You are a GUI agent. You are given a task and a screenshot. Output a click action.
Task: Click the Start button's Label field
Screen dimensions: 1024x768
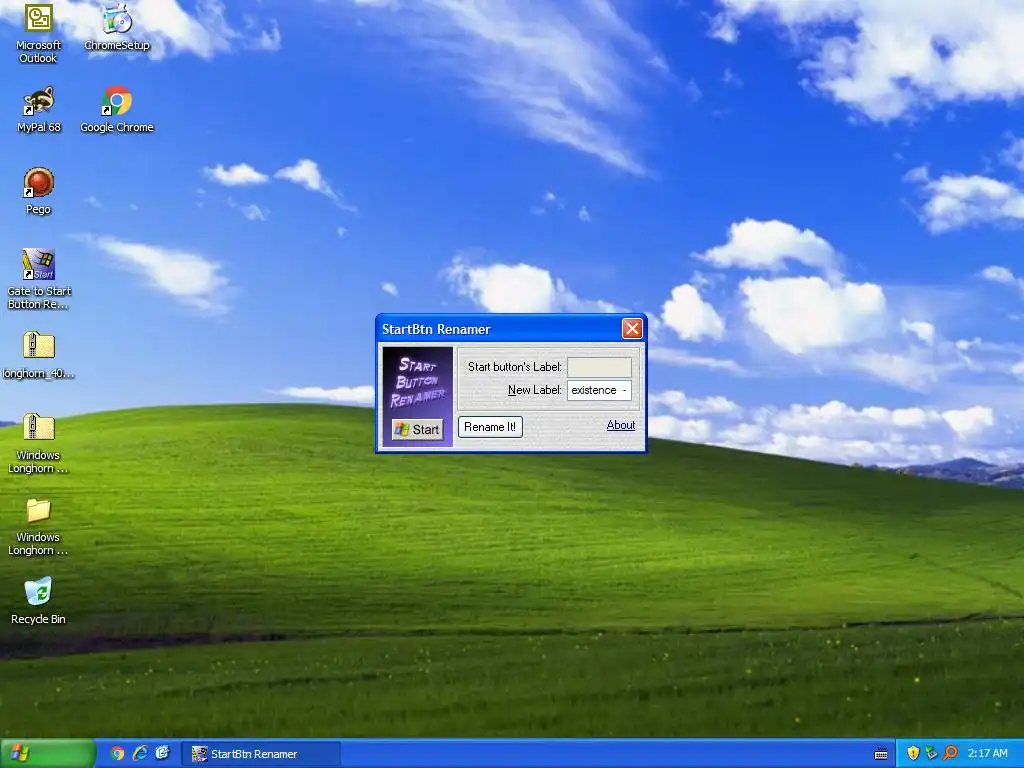coord(599,367)
